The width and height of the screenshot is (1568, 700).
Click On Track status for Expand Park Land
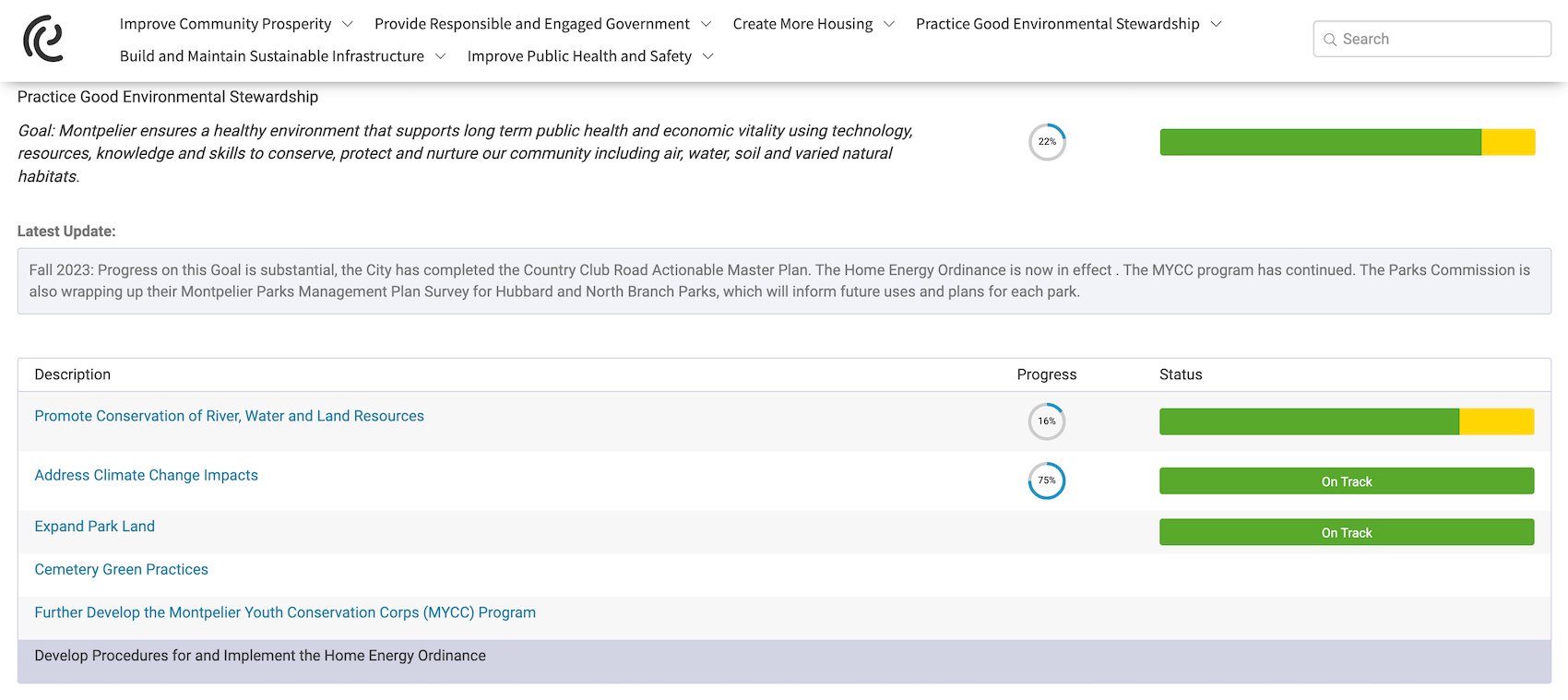[x=1347, y=532]
